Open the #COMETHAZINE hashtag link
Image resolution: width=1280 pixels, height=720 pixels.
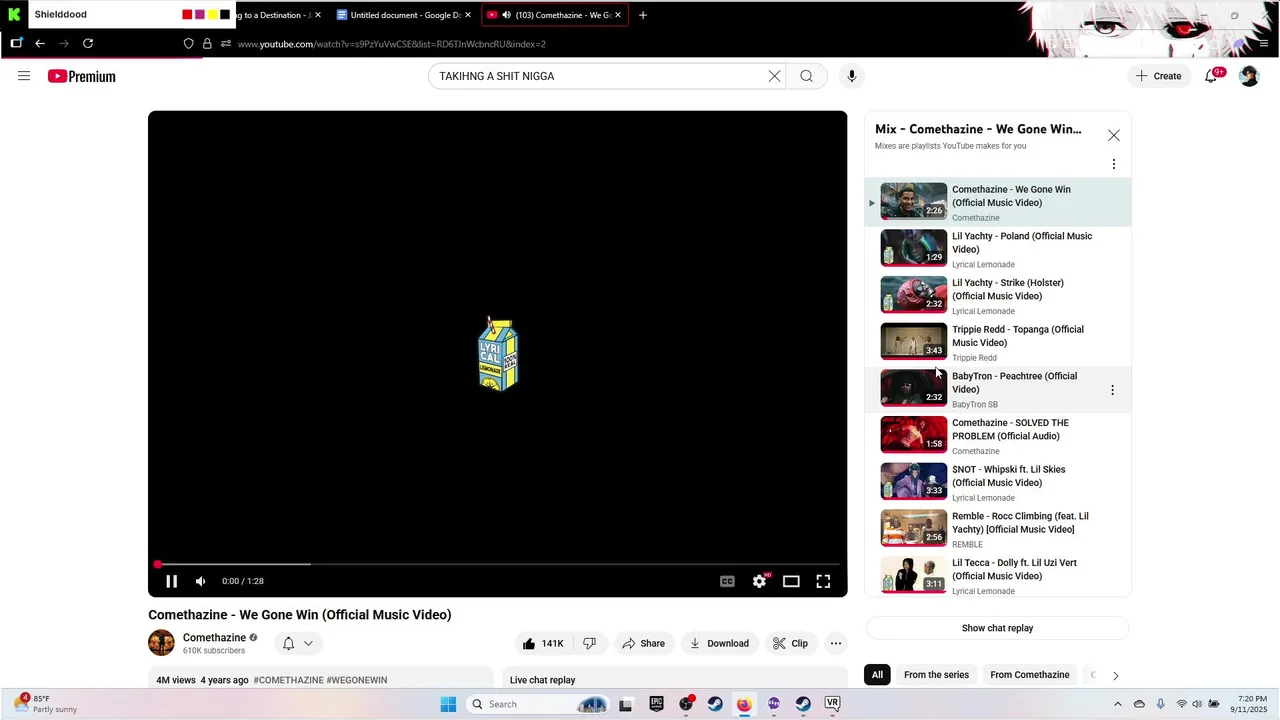(288, 680)
